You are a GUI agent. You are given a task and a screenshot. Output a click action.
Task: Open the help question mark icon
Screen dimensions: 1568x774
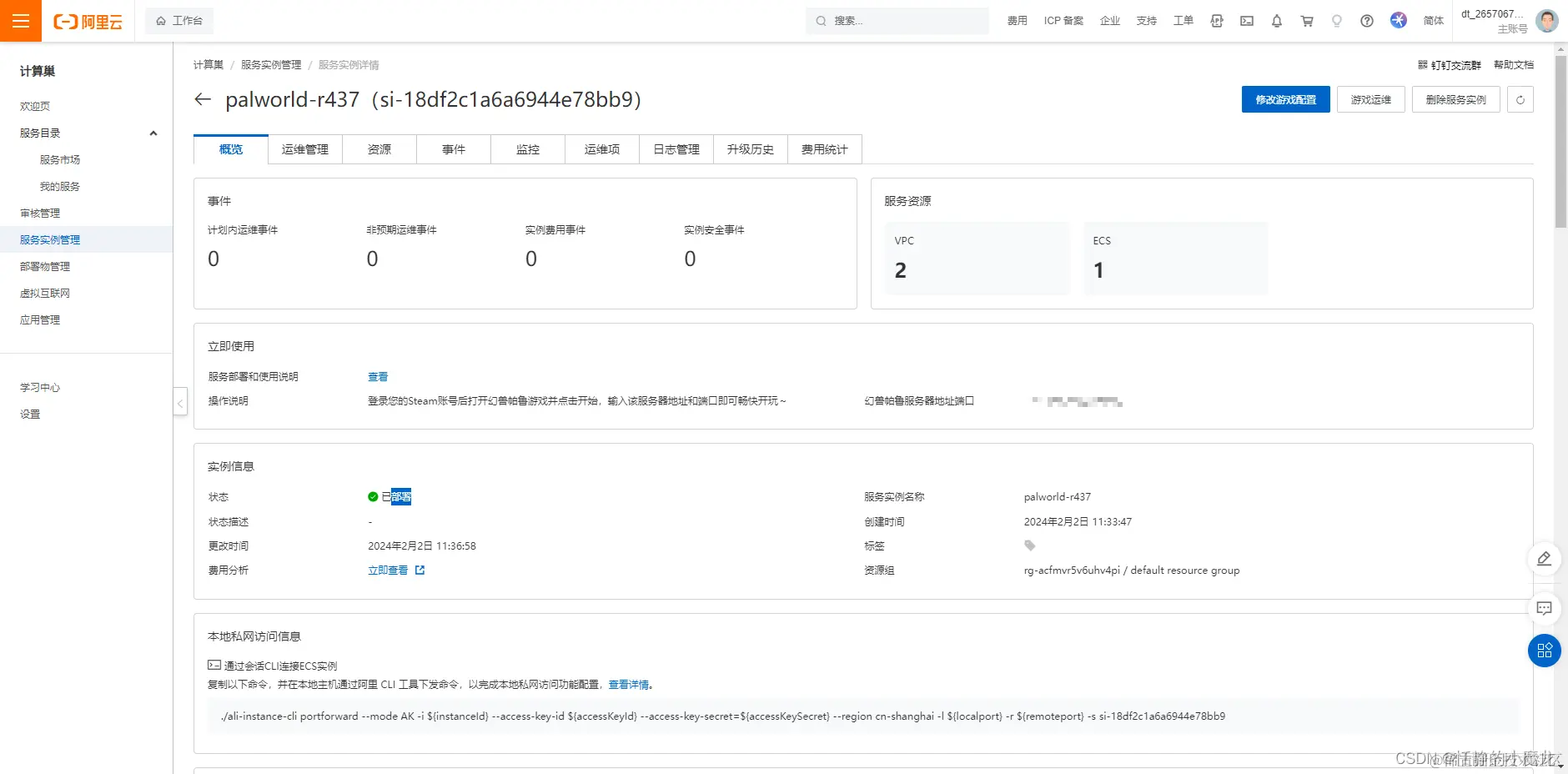1367,21
